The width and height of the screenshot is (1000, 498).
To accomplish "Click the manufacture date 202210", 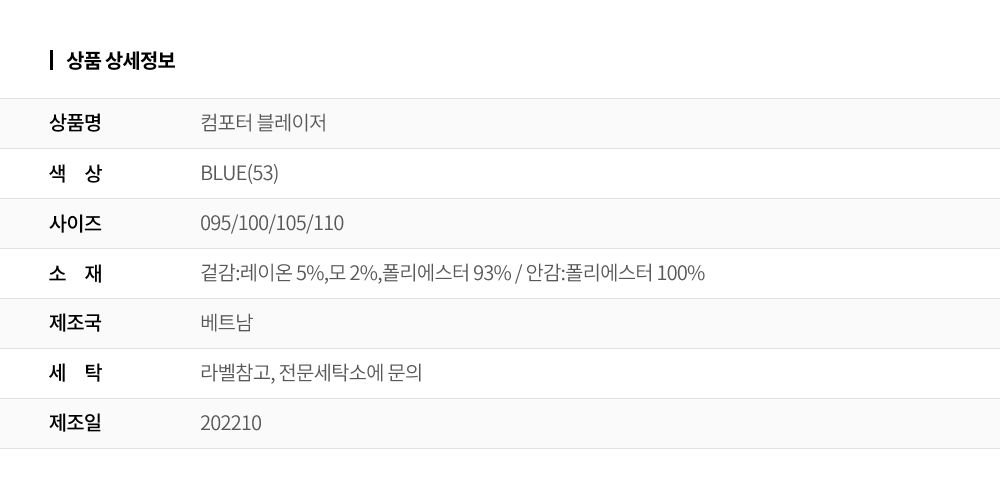I will (x=231, y=423).
